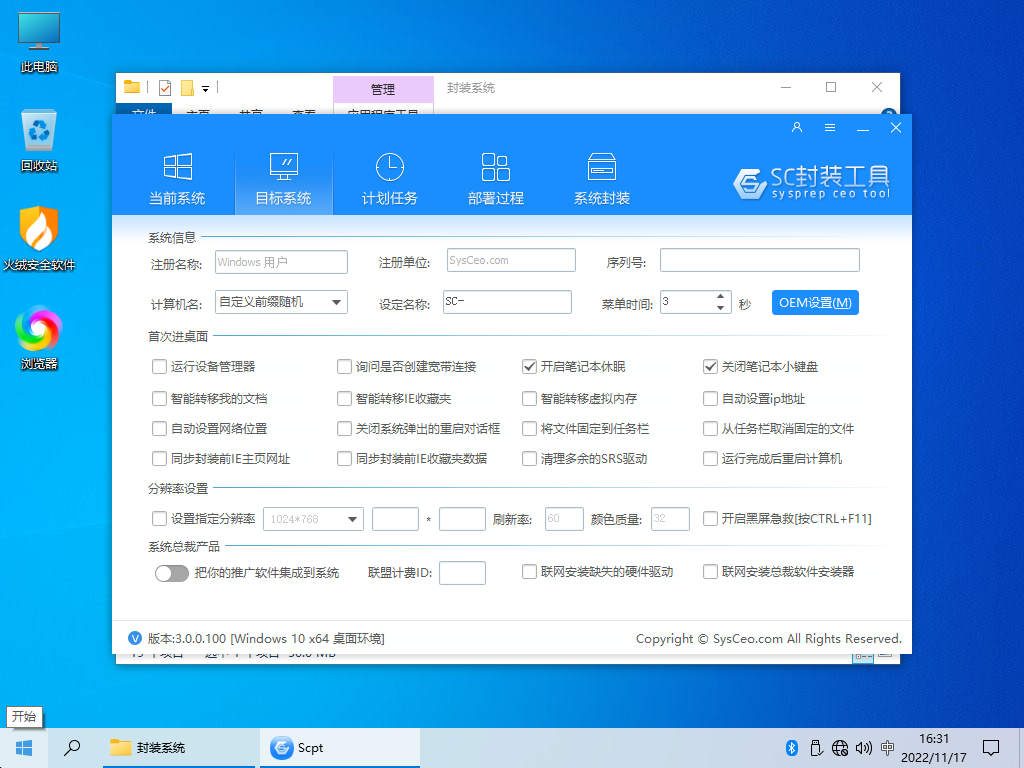Click the network globe tray icon
This screenshot has height=768, width=1024.
pyautogui.click(x=840, y=748)
